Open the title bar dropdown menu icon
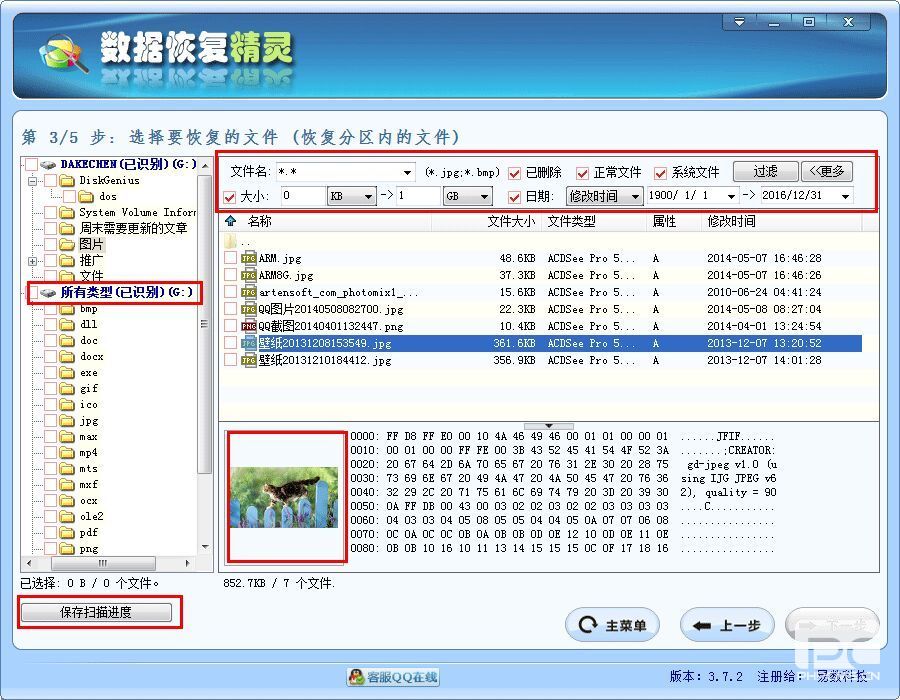Image resolution: width=900 pixels, height=700 pixels. pos(740,22)
